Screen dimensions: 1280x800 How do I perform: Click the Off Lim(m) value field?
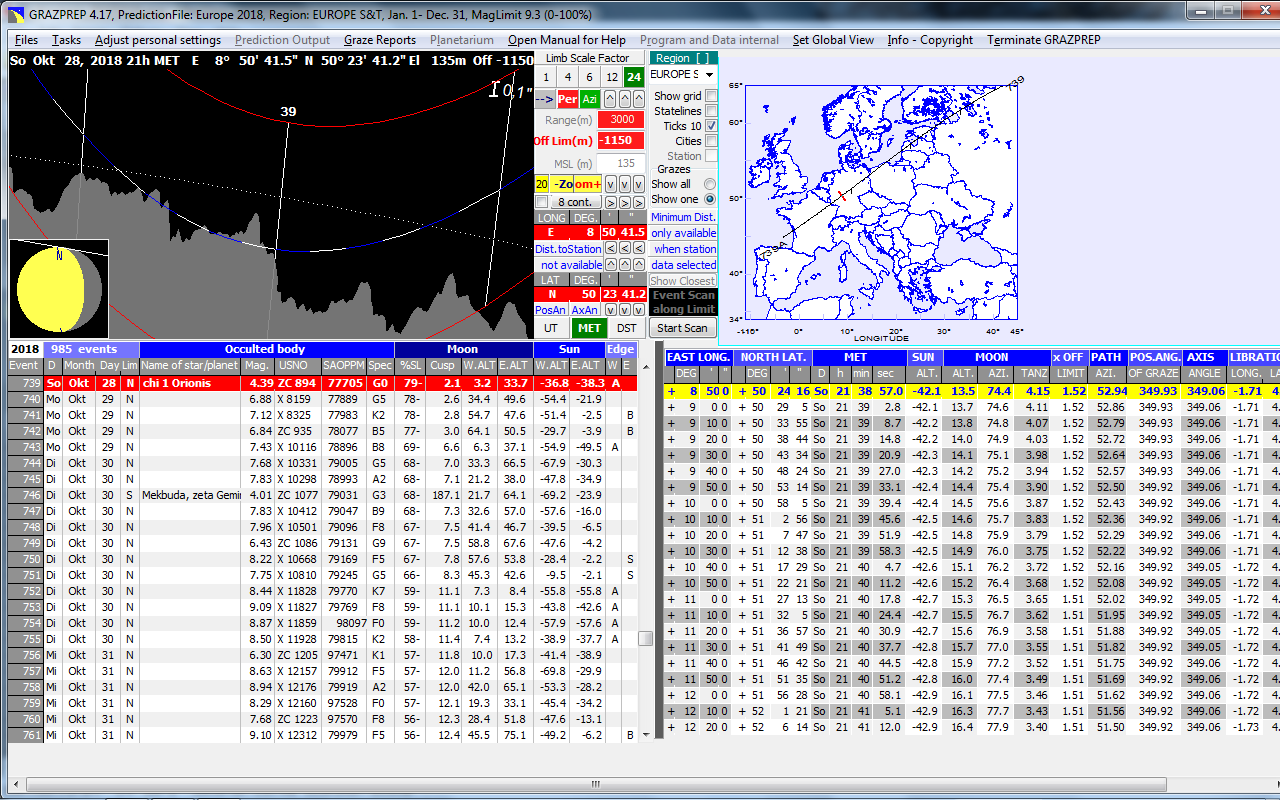pos(621,141)
